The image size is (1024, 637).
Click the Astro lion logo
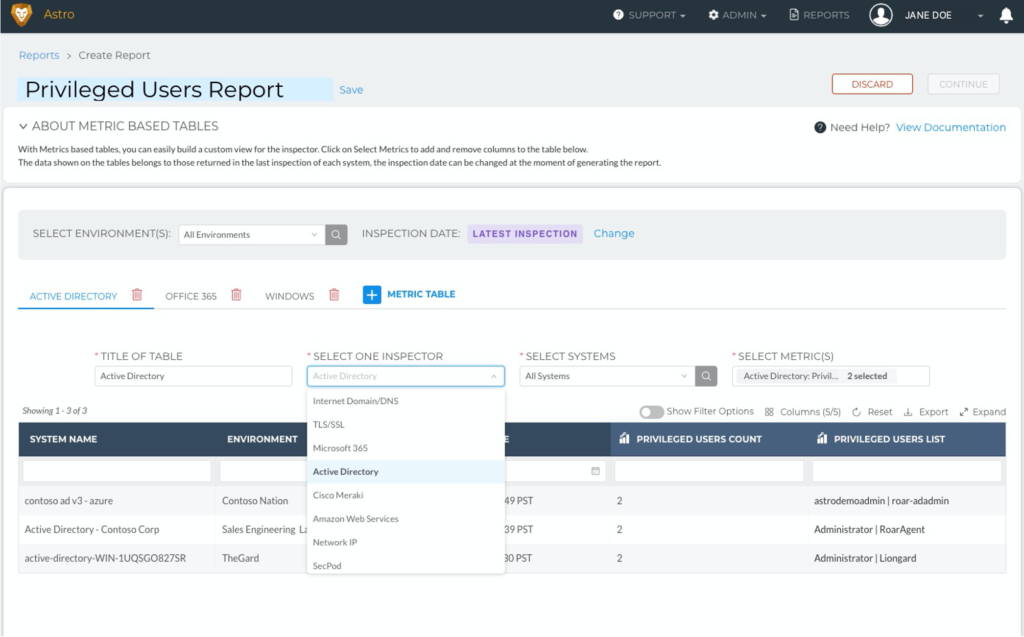click(x=22, y=14)
